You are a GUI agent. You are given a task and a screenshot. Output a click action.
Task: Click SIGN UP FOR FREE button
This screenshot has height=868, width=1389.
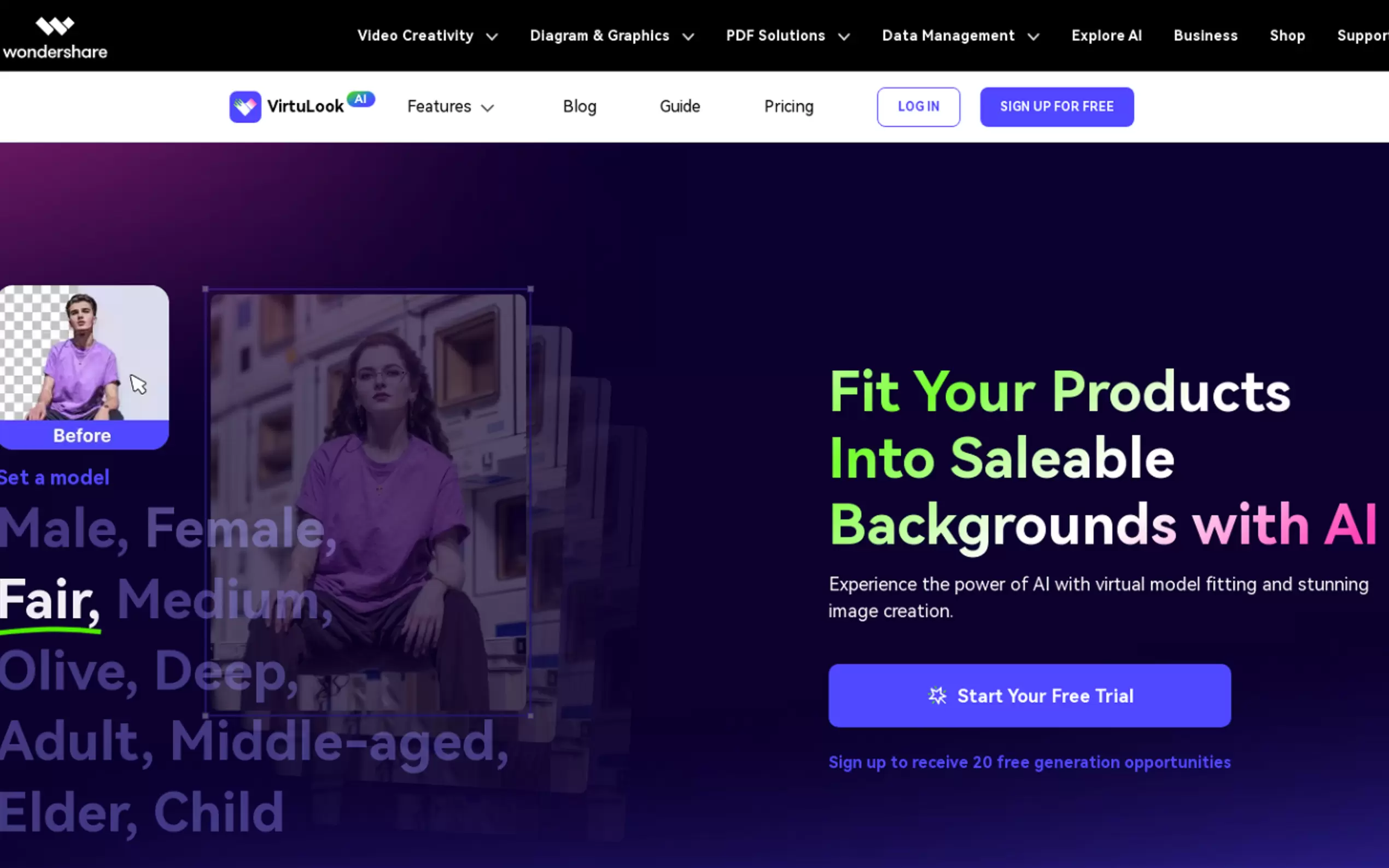pos(1057,107)
